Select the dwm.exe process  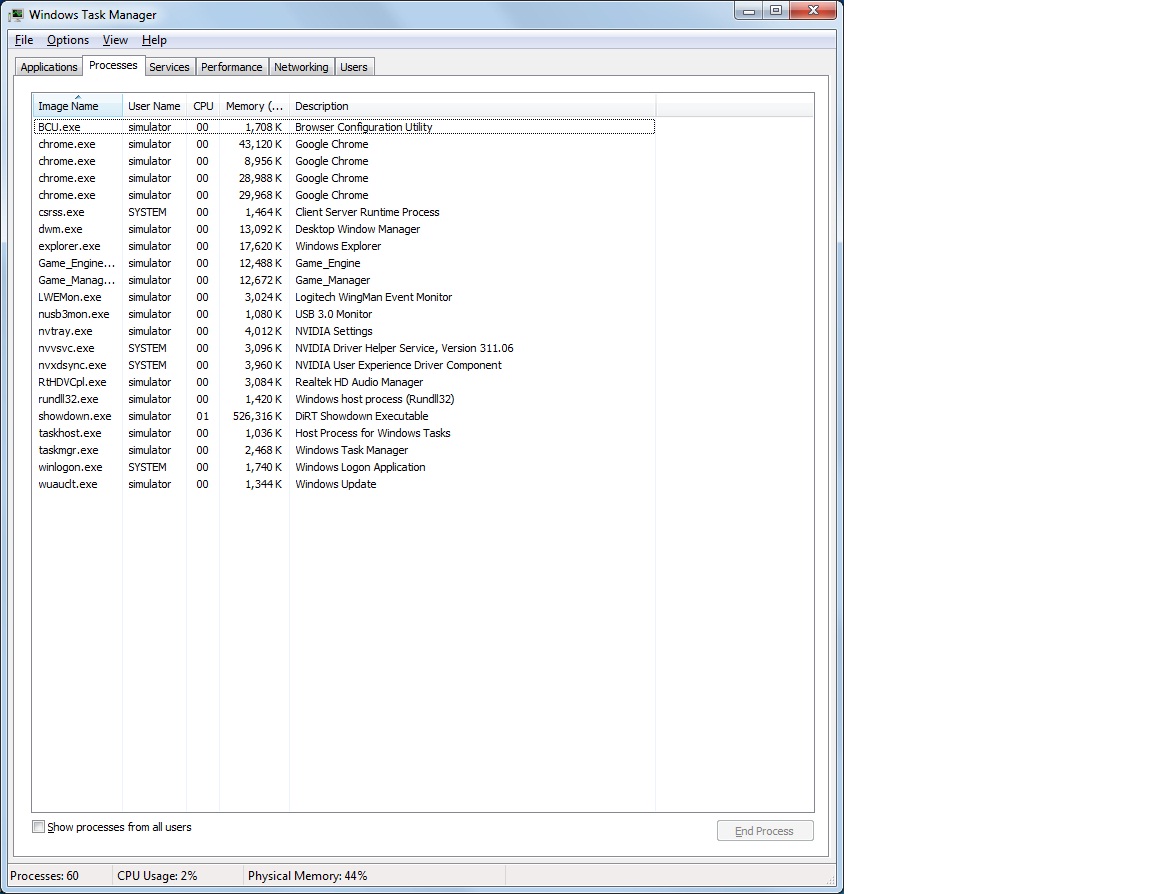click(344, 229)
